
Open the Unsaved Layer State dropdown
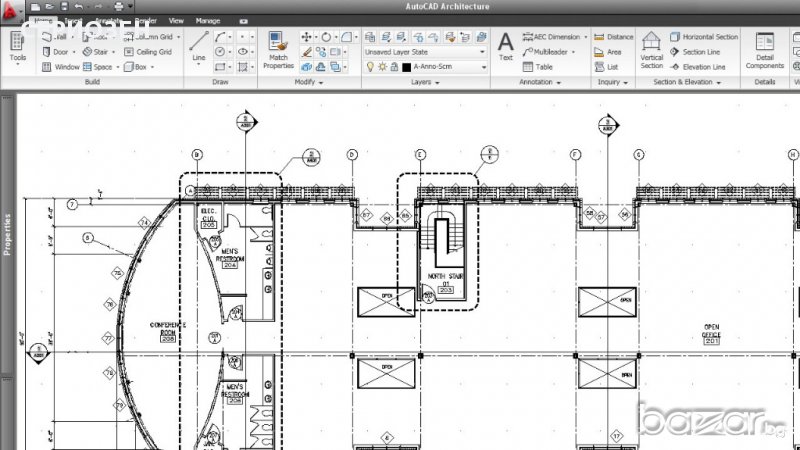(x=424, y=51)
